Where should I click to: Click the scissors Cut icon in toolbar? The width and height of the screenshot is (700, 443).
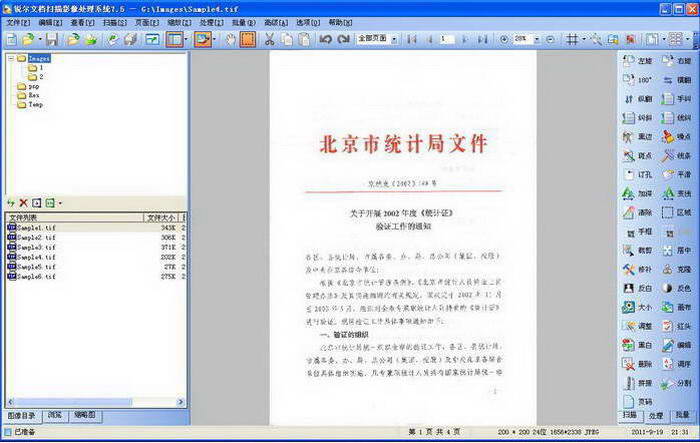[x=269, y=40]
